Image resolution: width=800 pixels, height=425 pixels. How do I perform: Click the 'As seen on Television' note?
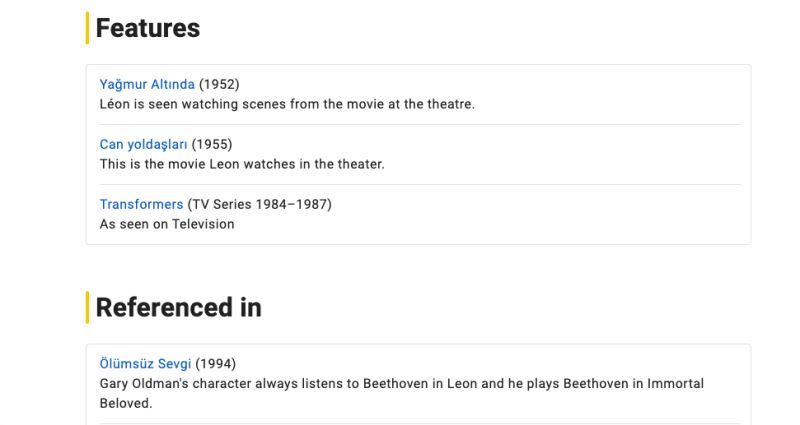tap(167, 224)
